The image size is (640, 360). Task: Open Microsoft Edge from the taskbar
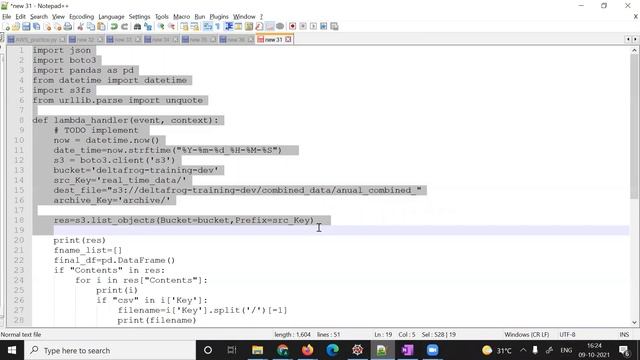tap(332, 350)
